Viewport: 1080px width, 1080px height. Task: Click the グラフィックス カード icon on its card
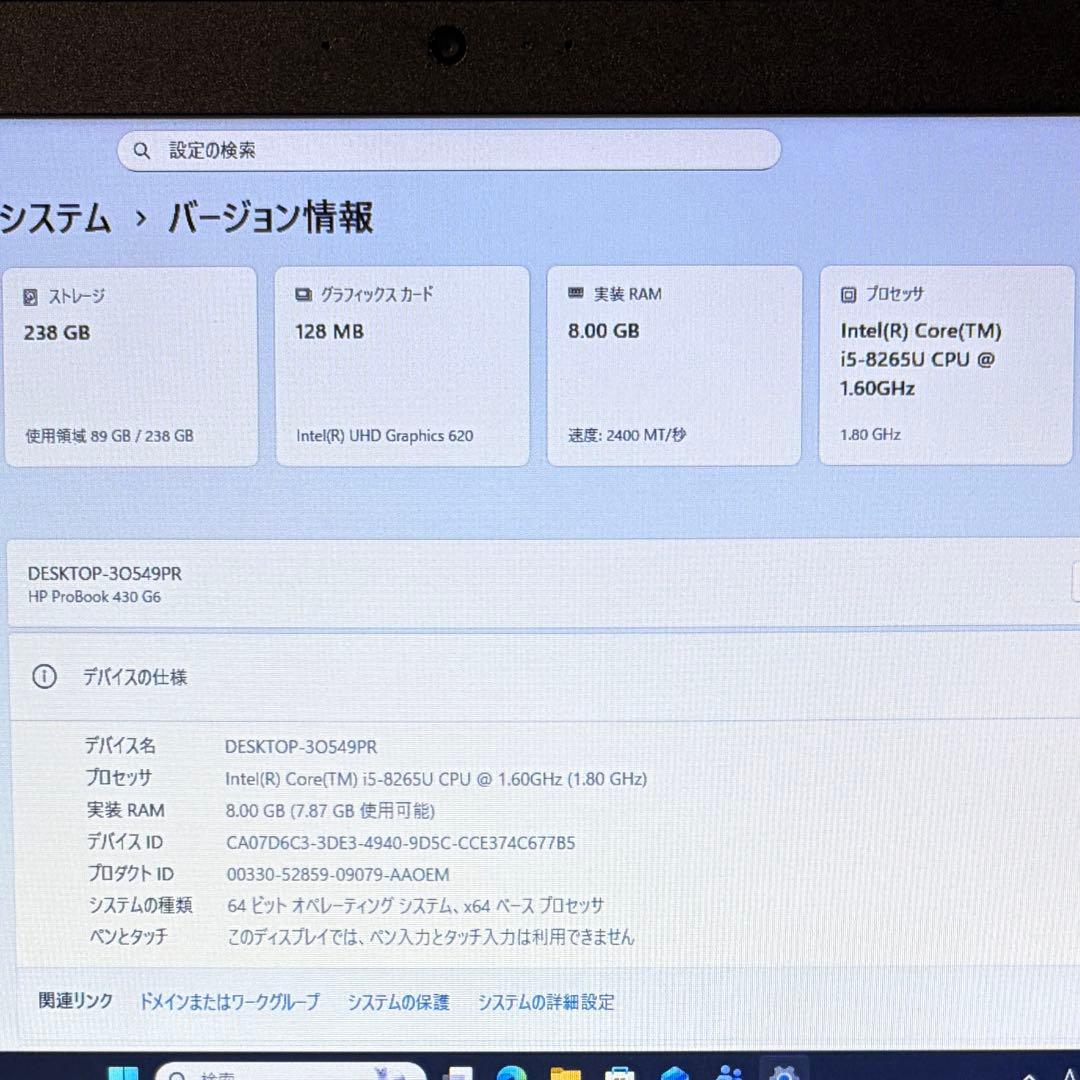coord(302,294)
